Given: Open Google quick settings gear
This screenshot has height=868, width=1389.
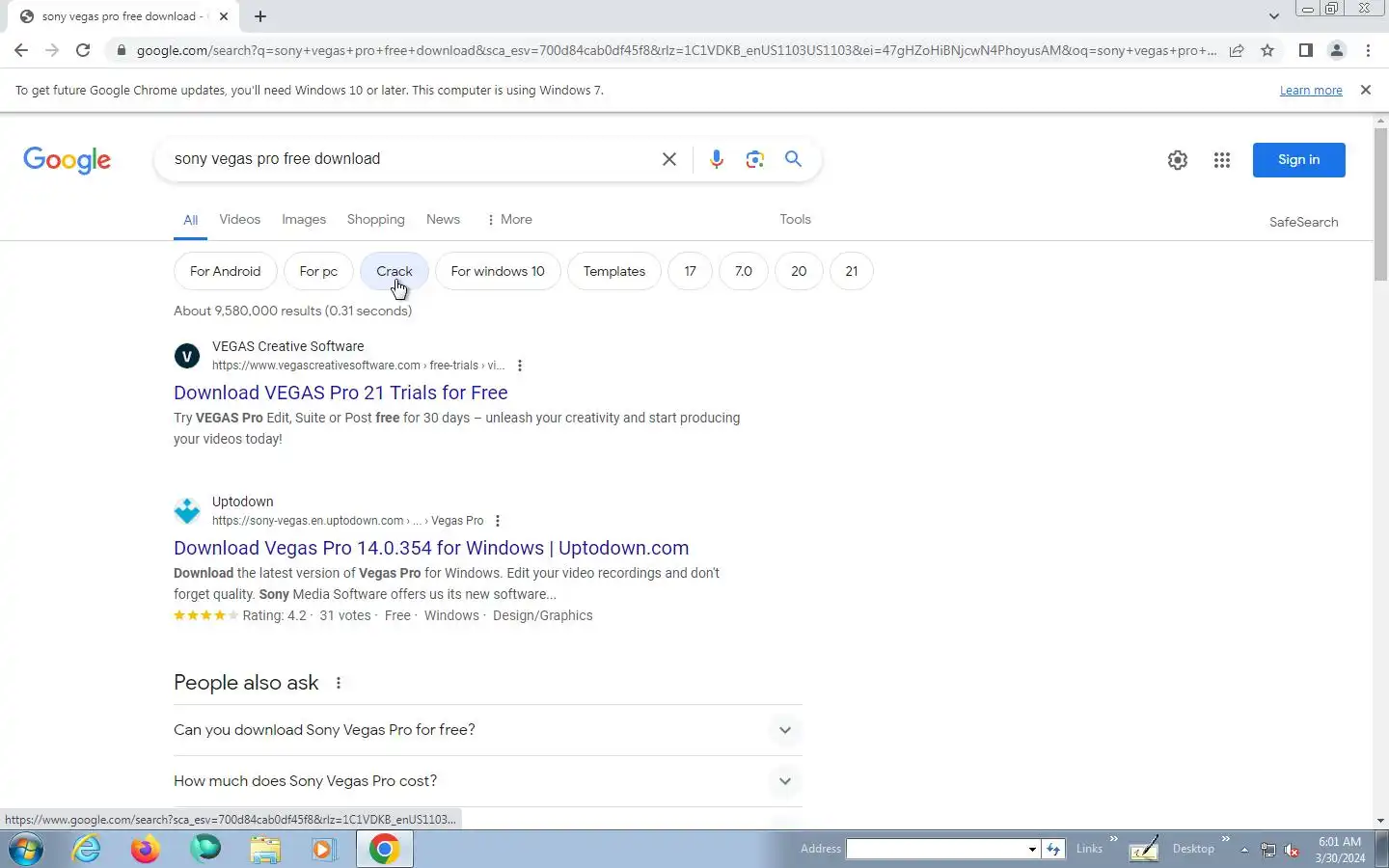Looking at the screenshot, I should (1177, 160).
